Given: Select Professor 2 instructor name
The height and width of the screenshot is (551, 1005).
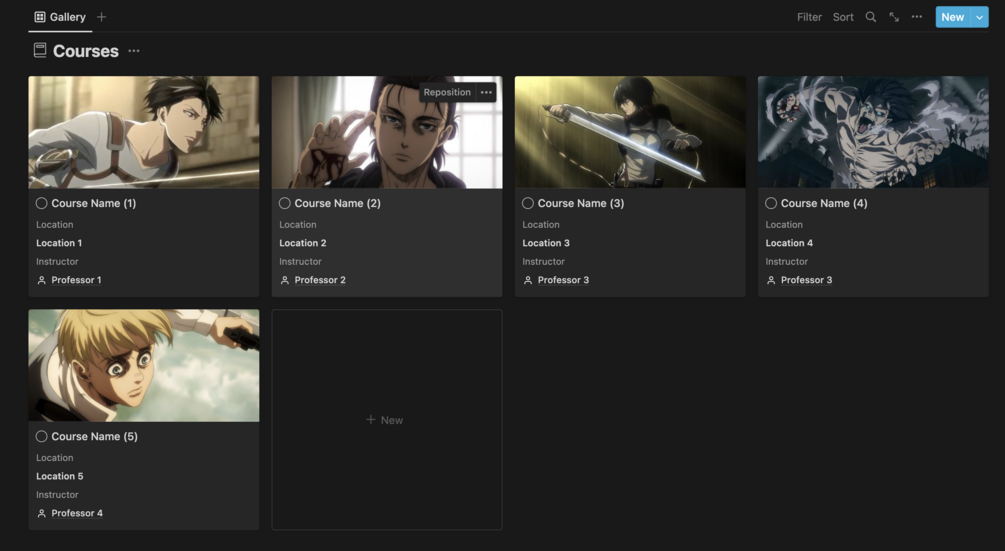Looking at the screenshot, I should pyautogui.click(x=320, y=280).
